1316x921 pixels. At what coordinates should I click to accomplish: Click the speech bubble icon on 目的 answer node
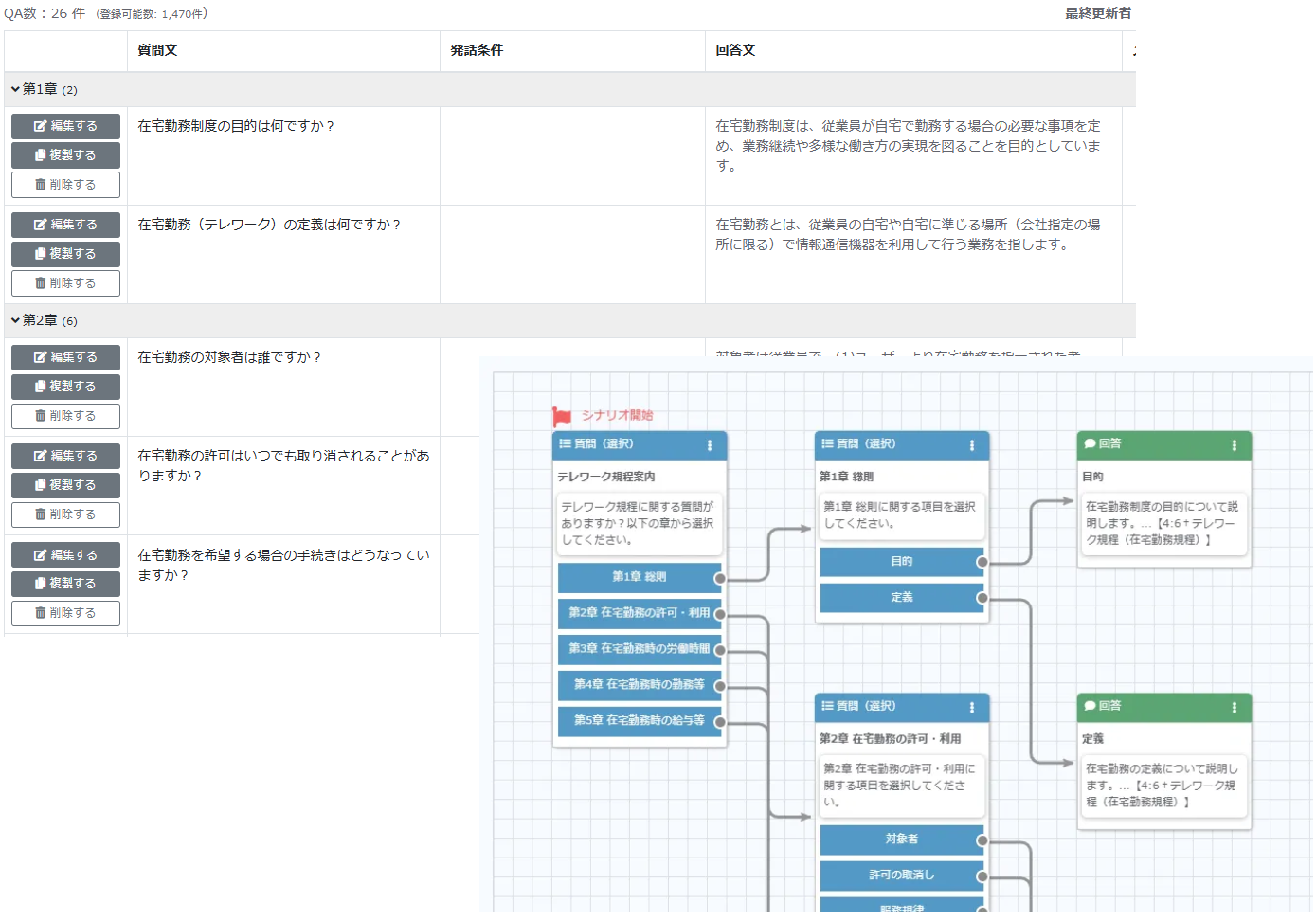click(1091, 445)
